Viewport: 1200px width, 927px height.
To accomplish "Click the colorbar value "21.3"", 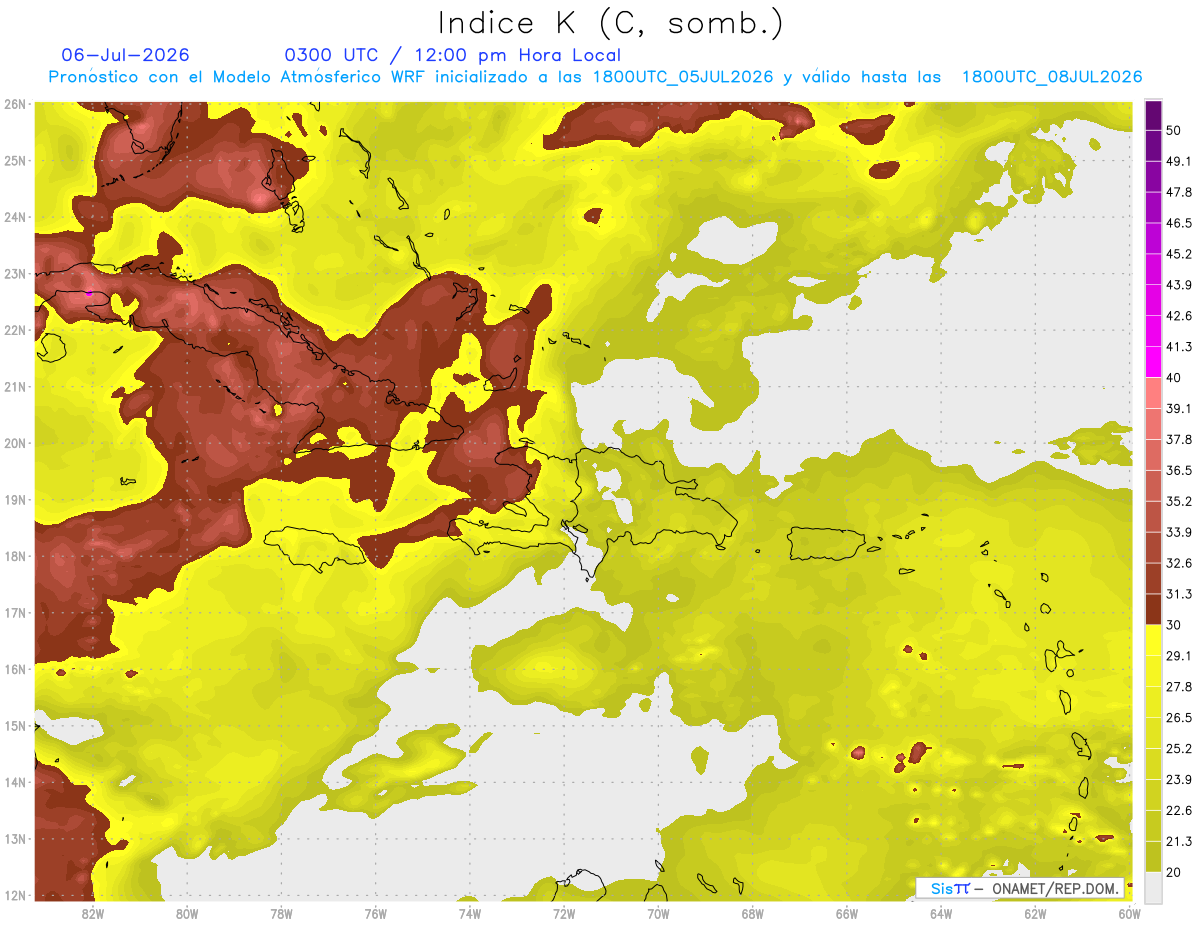I will click(1179, 842).
